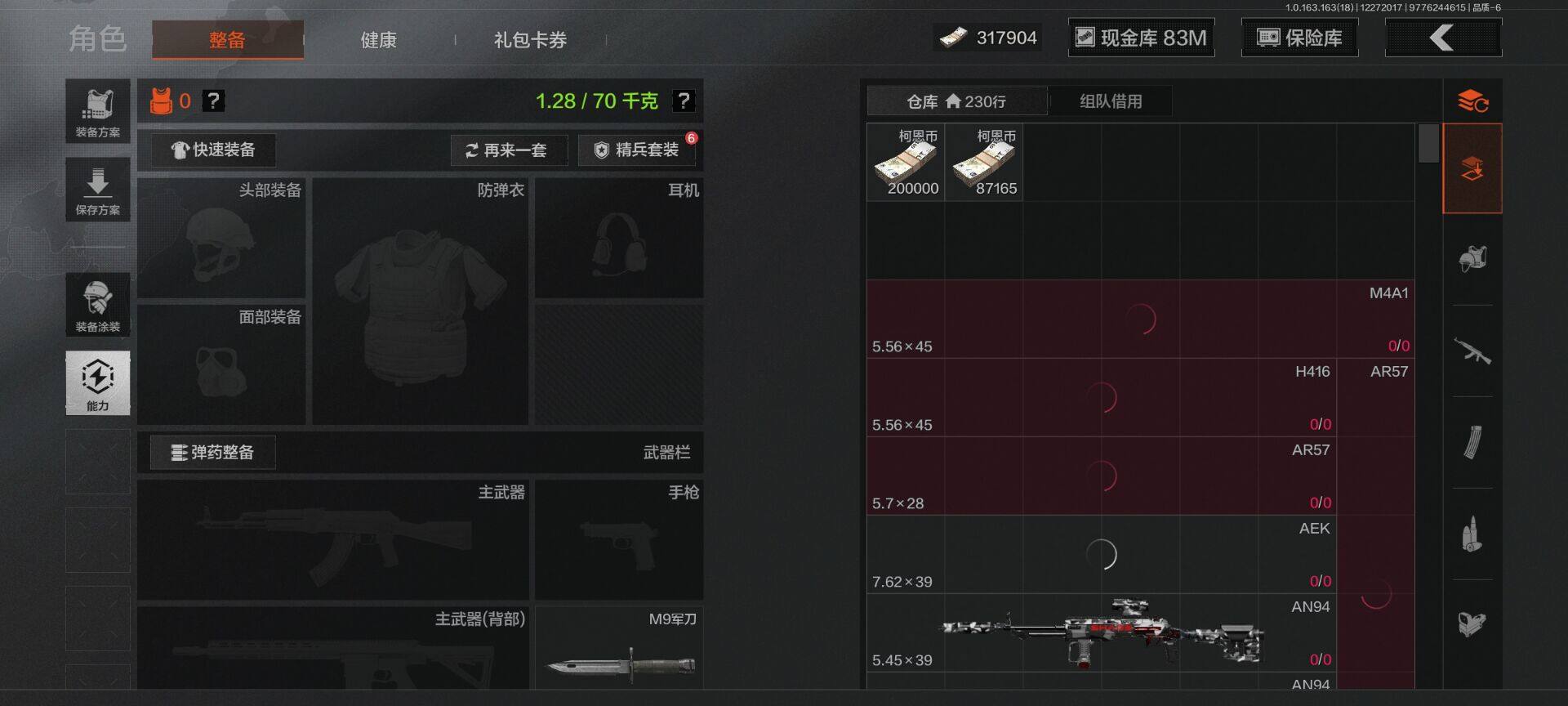Select the 200000 柯恩币 cash stack

(906, 163)
